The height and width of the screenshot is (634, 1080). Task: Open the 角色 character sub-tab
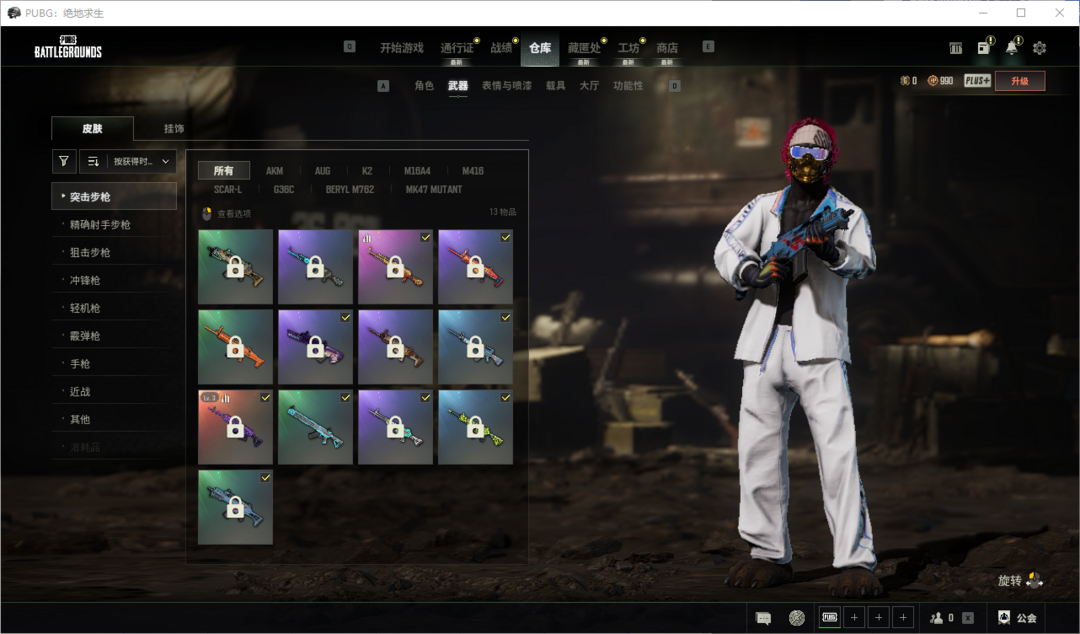(x=424, y=86)
